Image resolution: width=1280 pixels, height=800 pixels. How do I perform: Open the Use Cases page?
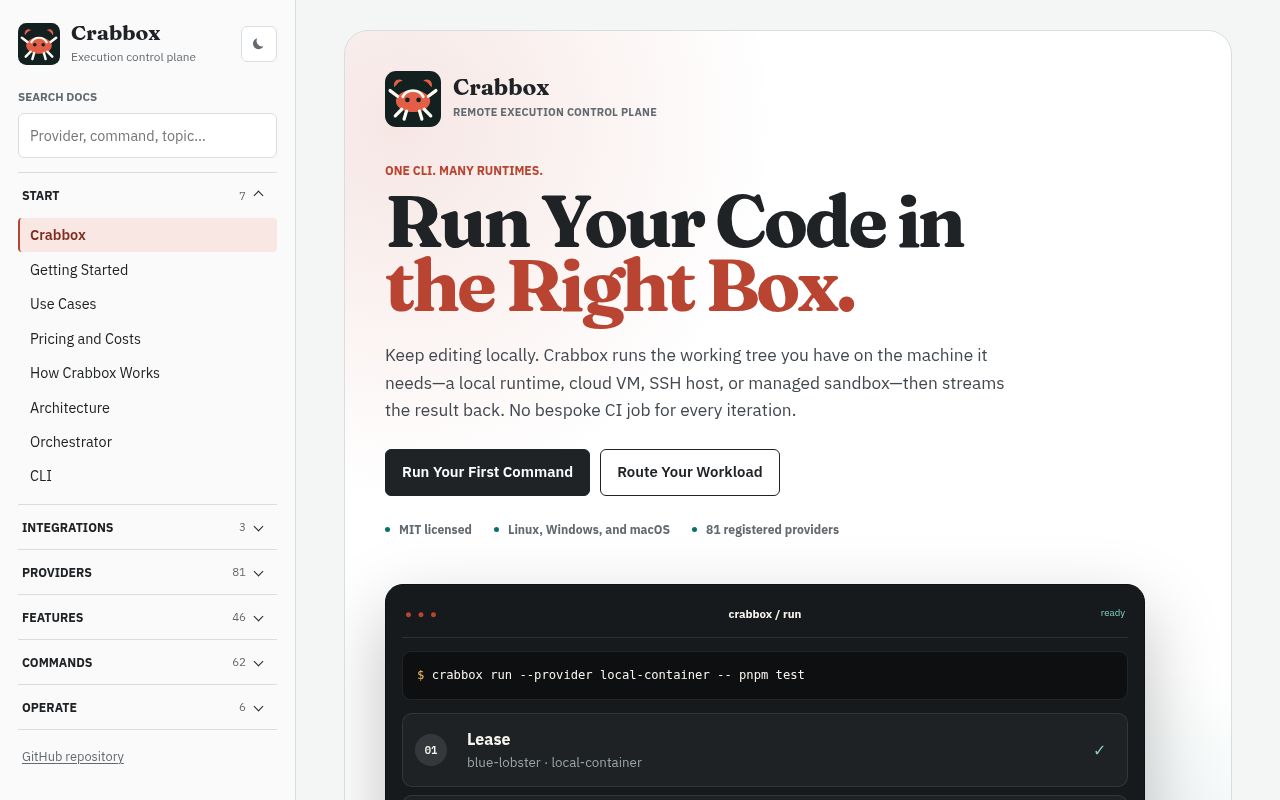[147, 304]
